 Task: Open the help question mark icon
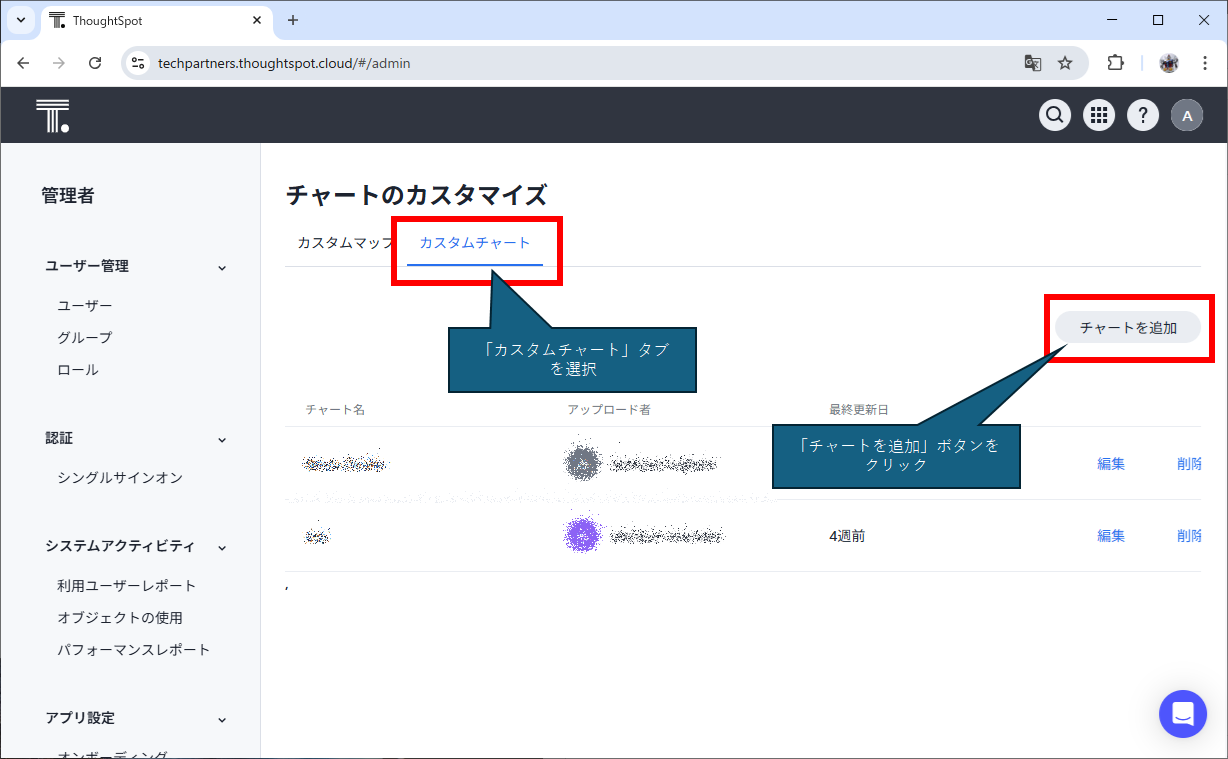[1143, 115]
